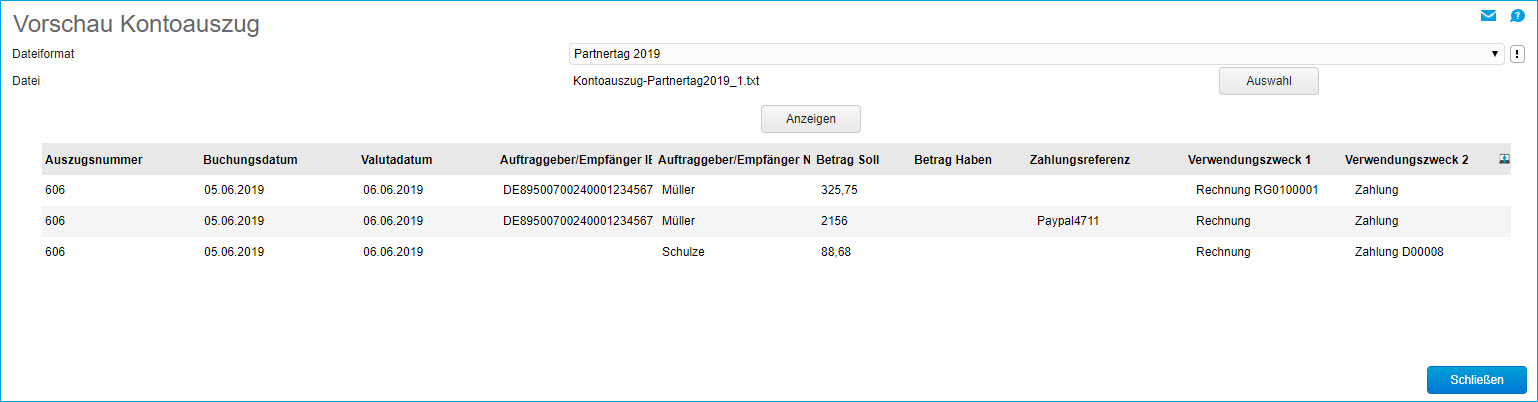Viewport: 1538px width, 402px height.
Task: Click the Anzeigen button
Action: point(810,118)
